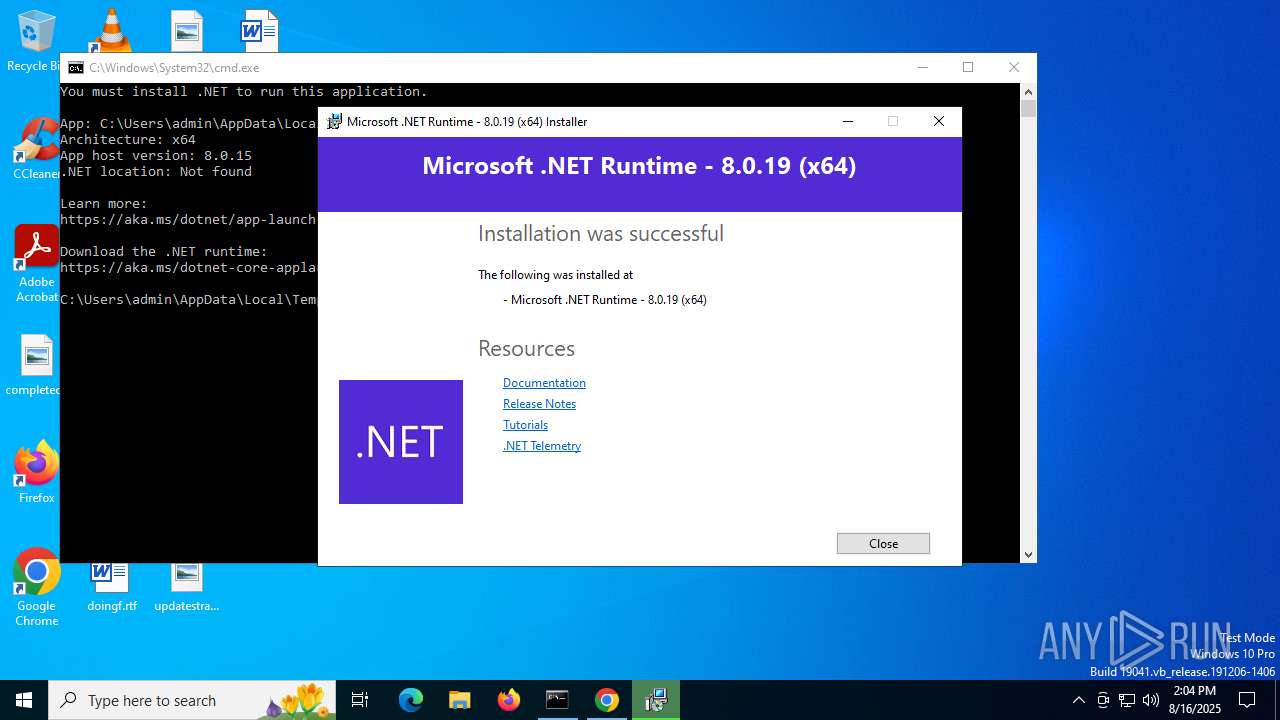The height and width of the screenshot is (720, 1280).
Task: Select the image file icon beside VLC
Action: tap(186, 31)
